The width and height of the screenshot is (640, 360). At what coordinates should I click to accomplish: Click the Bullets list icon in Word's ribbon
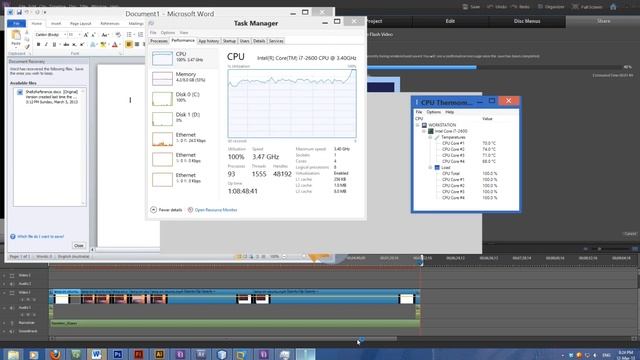pos(129,35)
